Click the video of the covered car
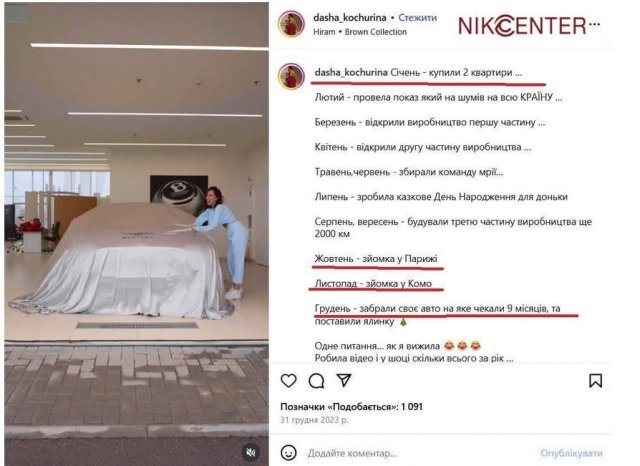 tap(136, 233)
